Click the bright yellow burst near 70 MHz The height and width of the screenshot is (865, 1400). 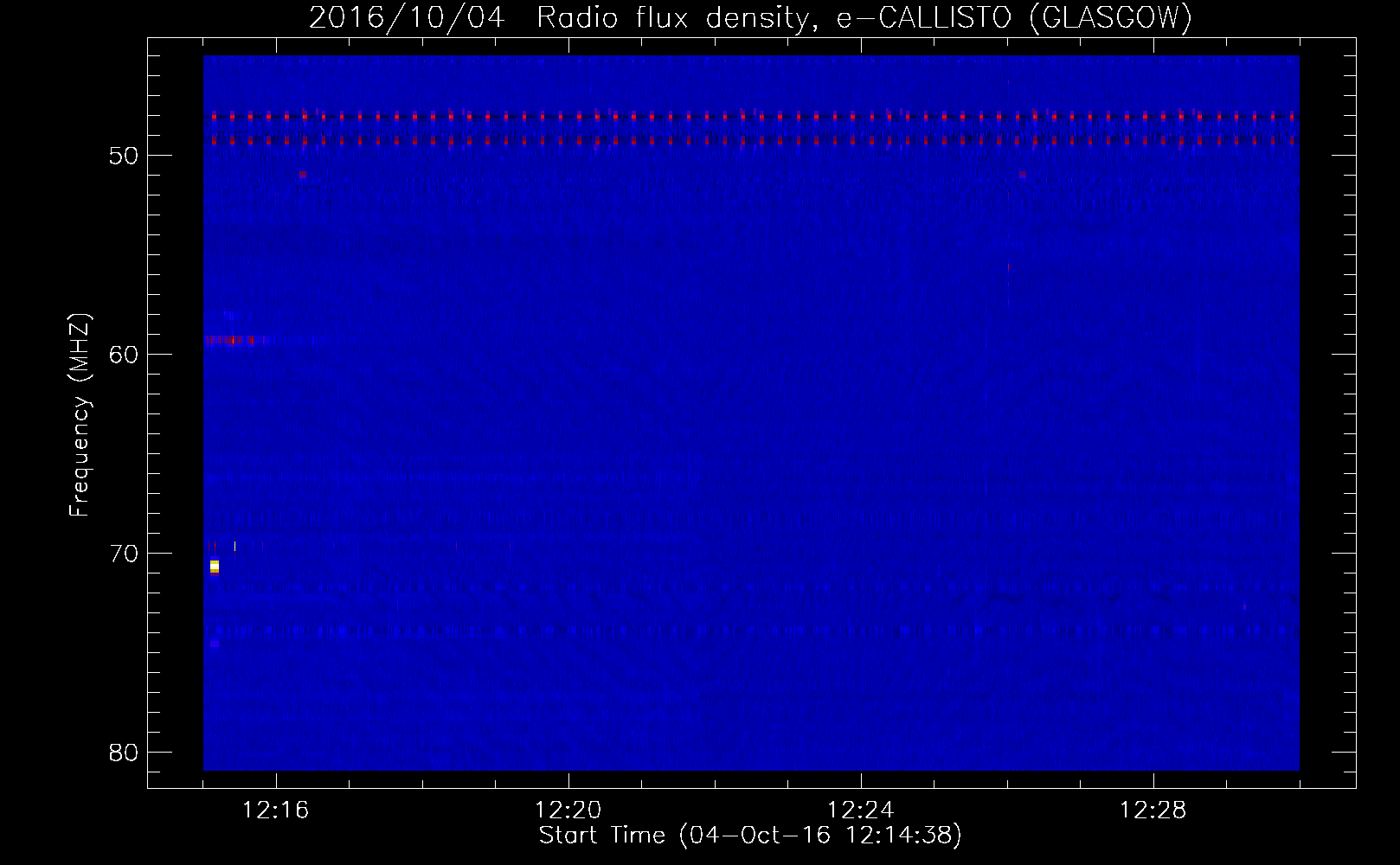pyautogui.click(x=215, y=567)
